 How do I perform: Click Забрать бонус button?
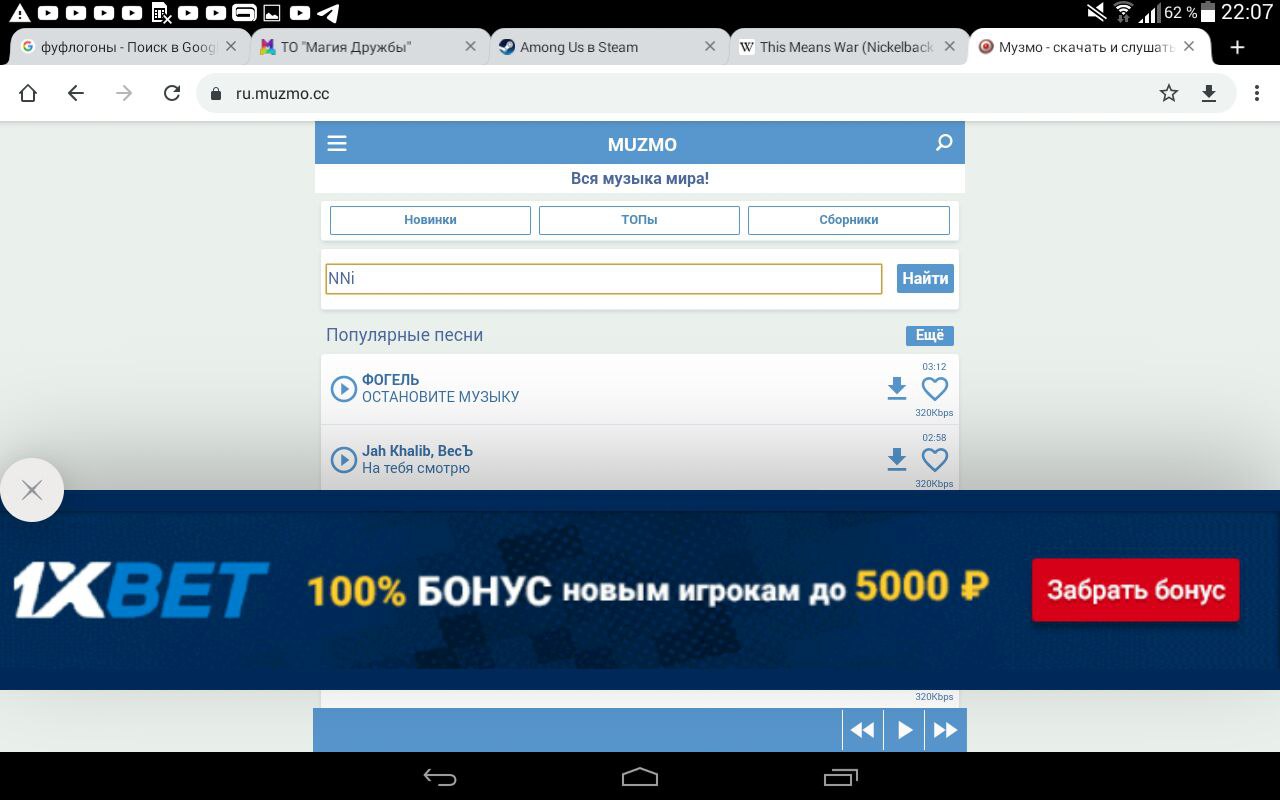[1135, 590]
